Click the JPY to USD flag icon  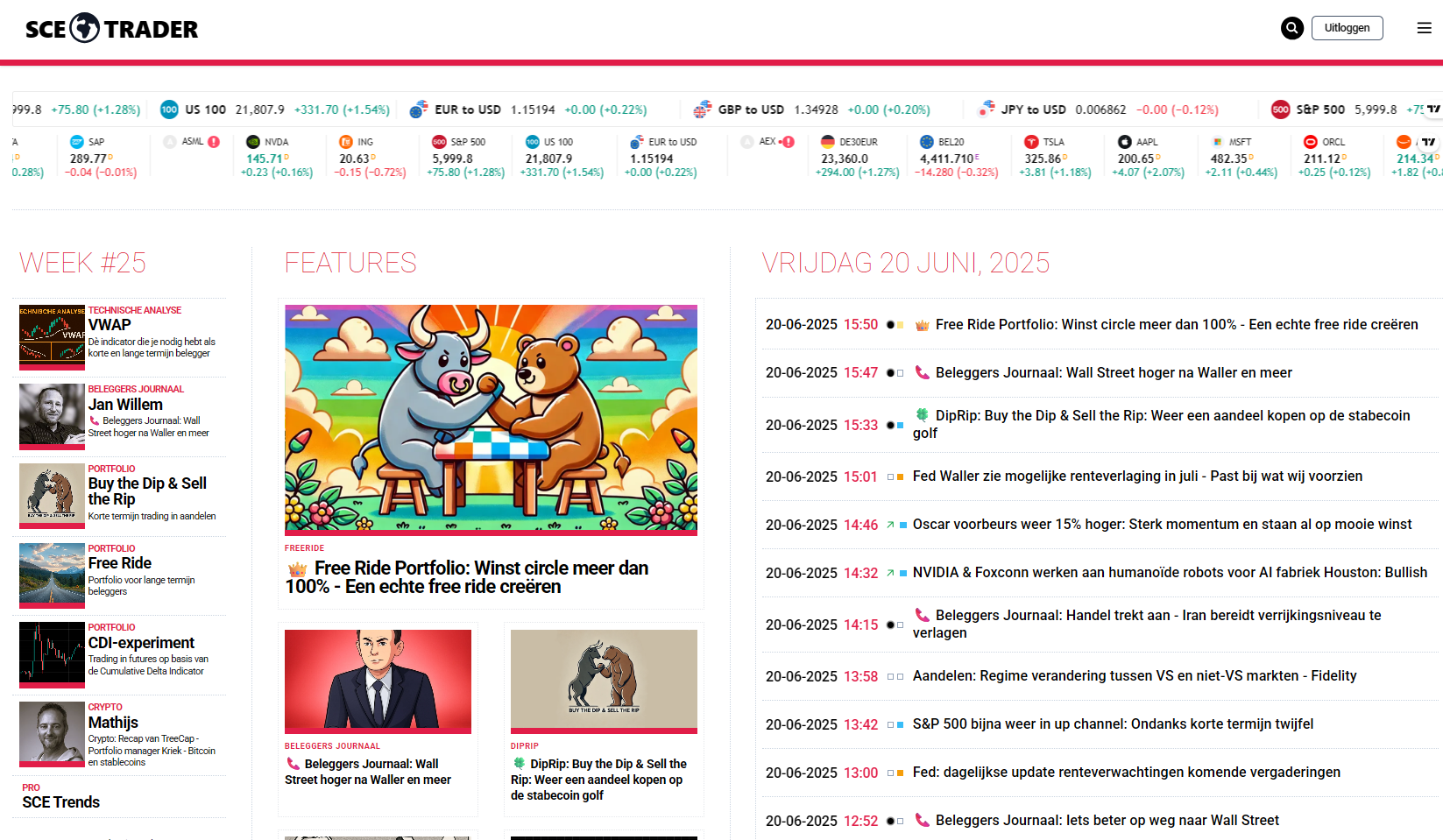[x=986, y=109]
